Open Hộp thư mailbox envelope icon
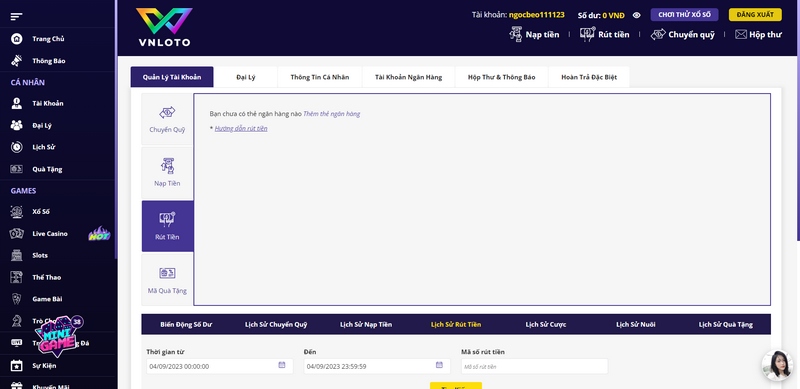Image resolution: width=800 pixels, height=389 pixels. point(741,34)
